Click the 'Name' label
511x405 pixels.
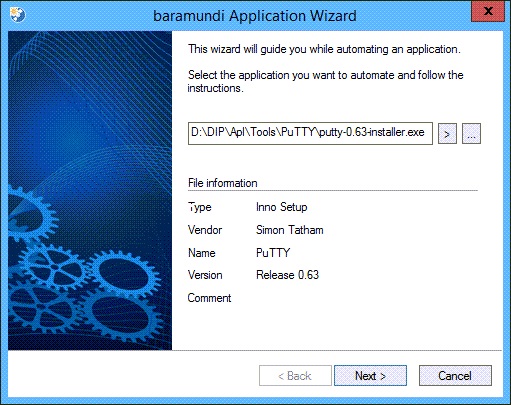202,253
